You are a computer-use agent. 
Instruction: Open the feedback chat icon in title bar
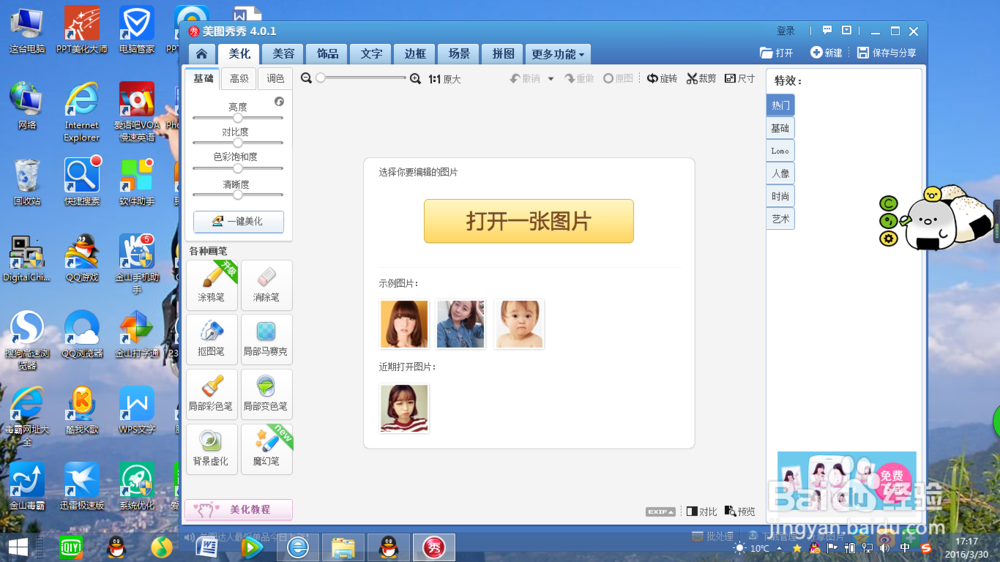[x=827, y=30]
